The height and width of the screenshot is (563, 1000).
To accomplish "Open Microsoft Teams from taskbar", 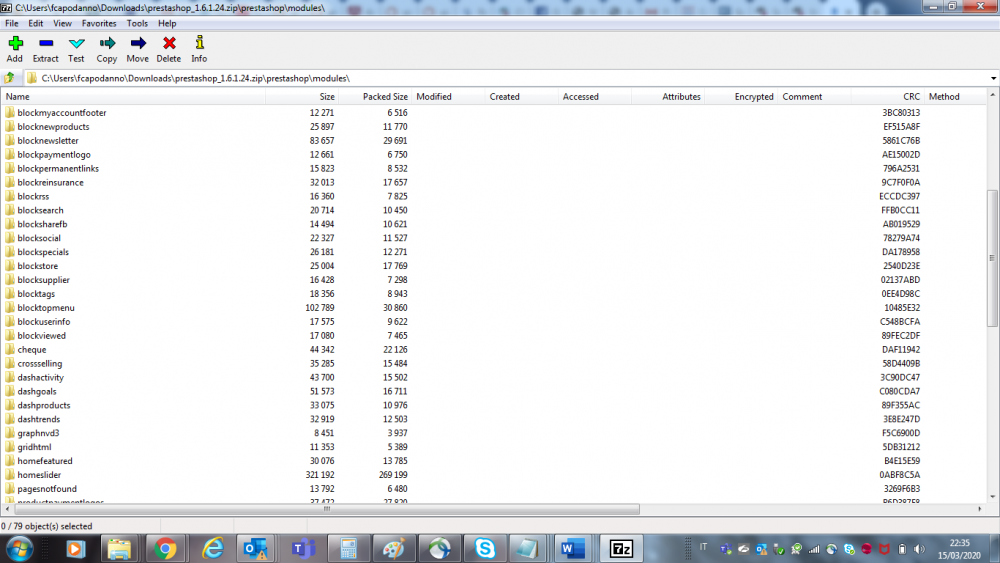I will [x=302, y=549].
